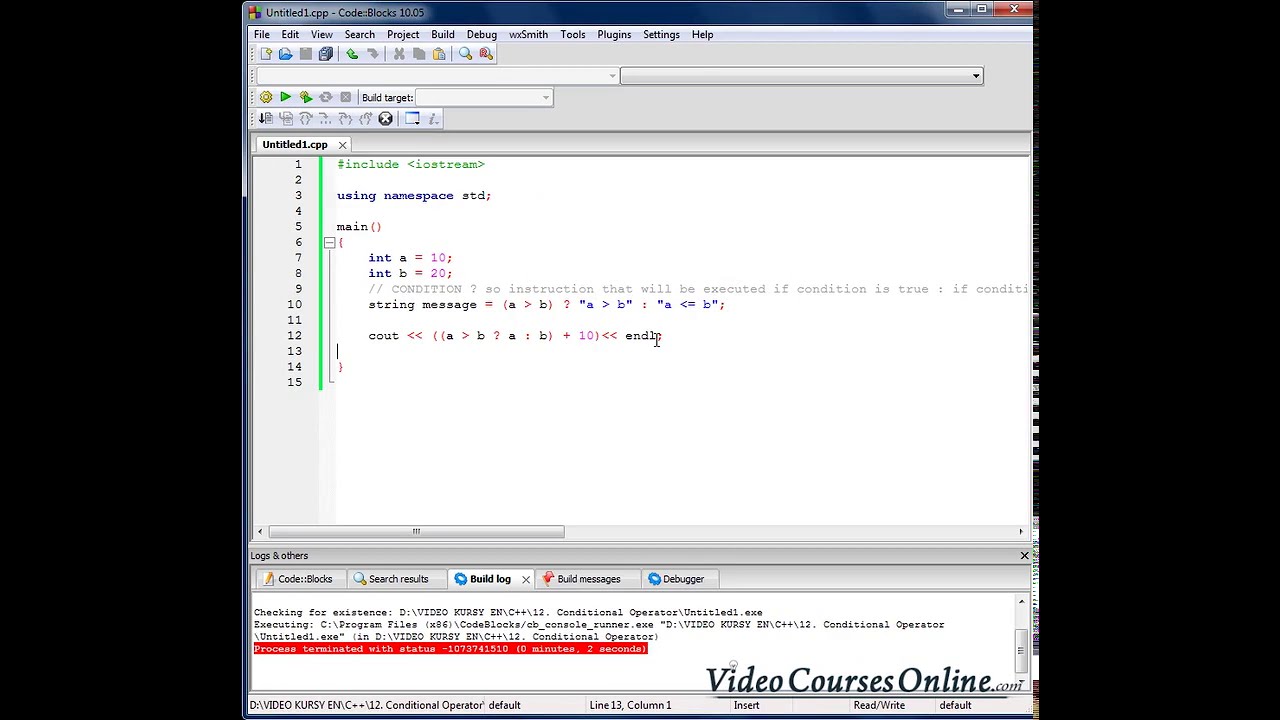The width and height of the screenshot is (1280, 720).
Task: Click the Next instruction debug icon
Action: (325, 119)
